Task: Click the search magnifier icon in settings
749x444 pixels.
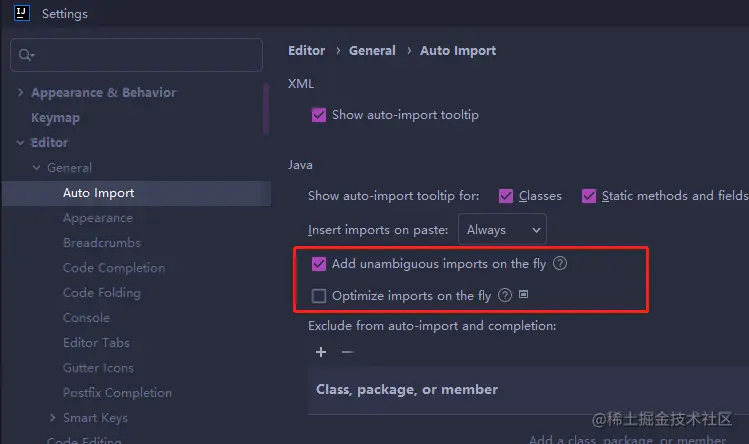Action: pos(26,56)
